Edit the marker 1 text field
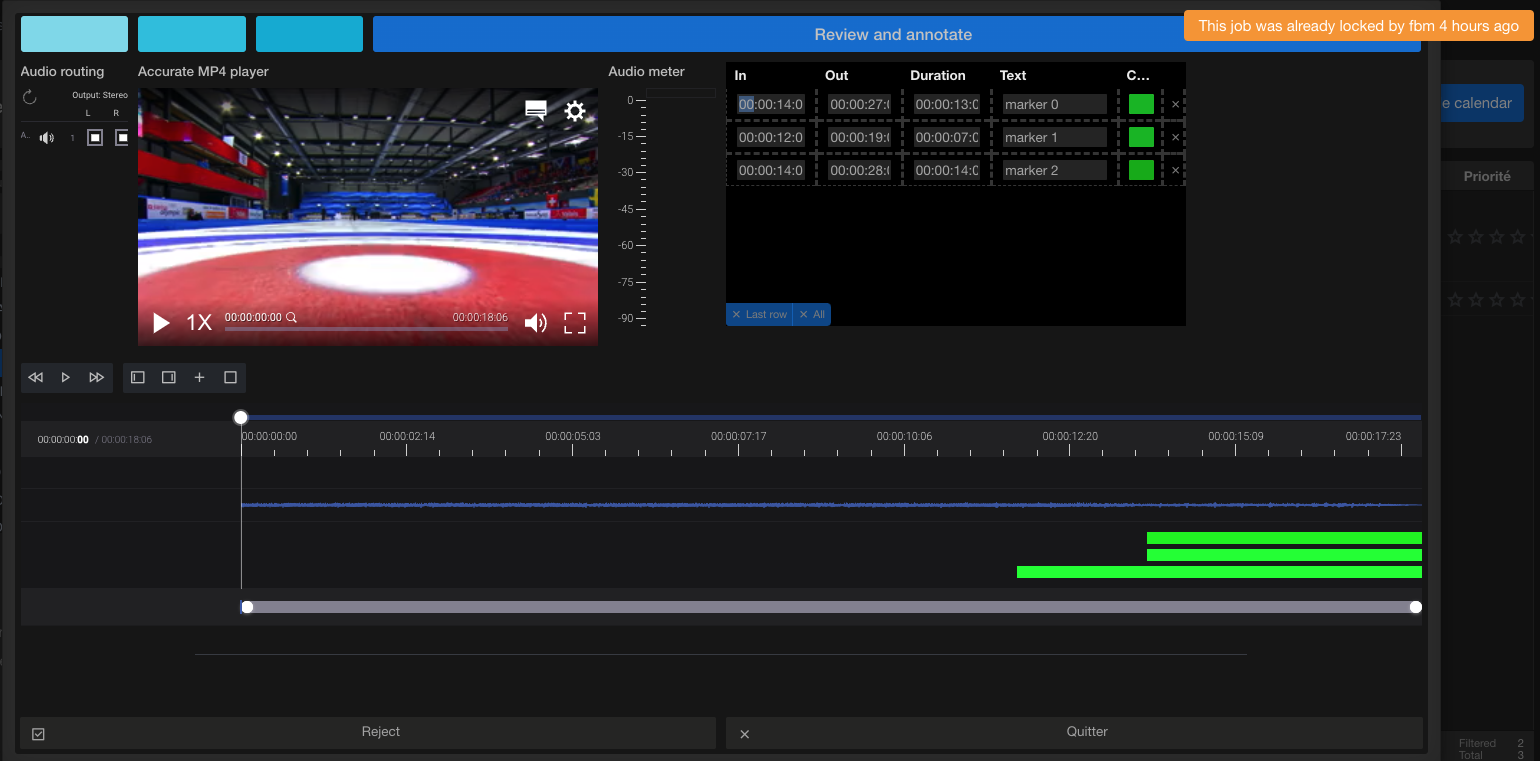Viewport: 1540px width, 761px height. (1055, 137)
